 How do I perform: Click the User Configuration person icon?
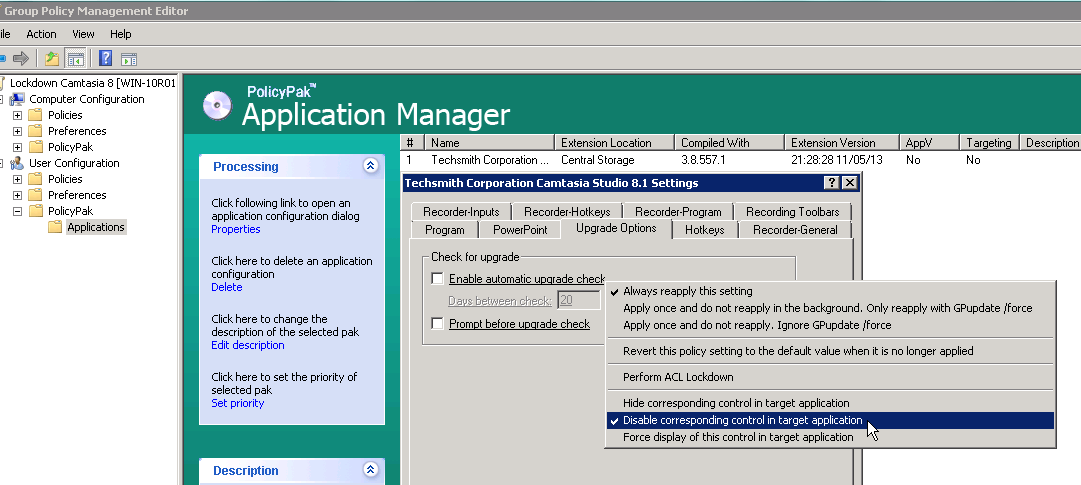17,164
